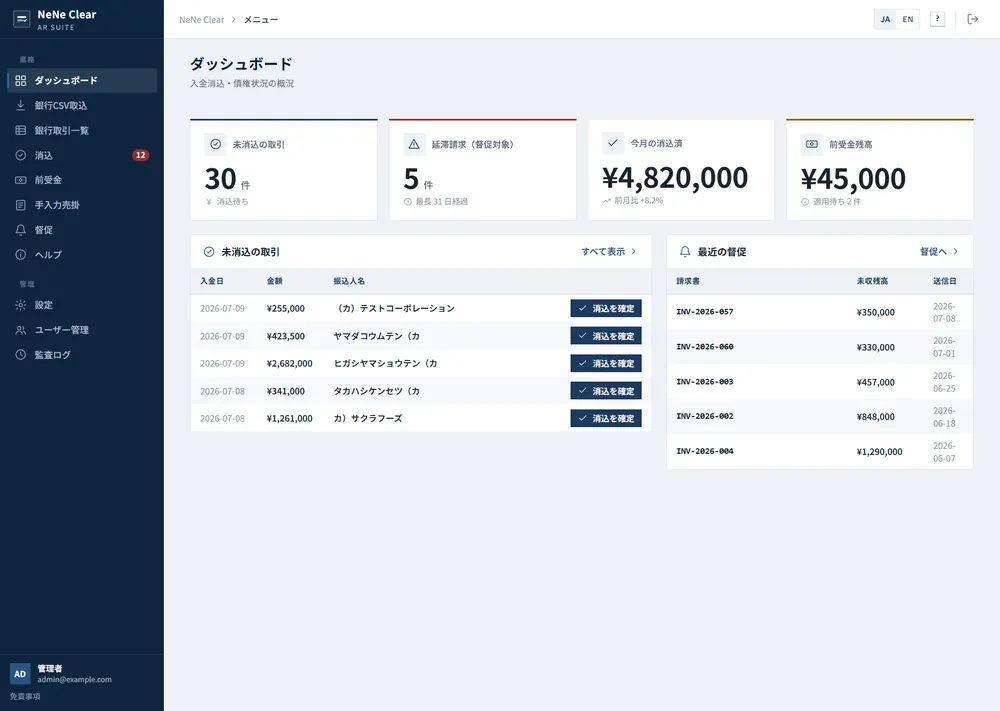Select invoice INV-2026-057
Screen dimensions: 1000x711
705,312
